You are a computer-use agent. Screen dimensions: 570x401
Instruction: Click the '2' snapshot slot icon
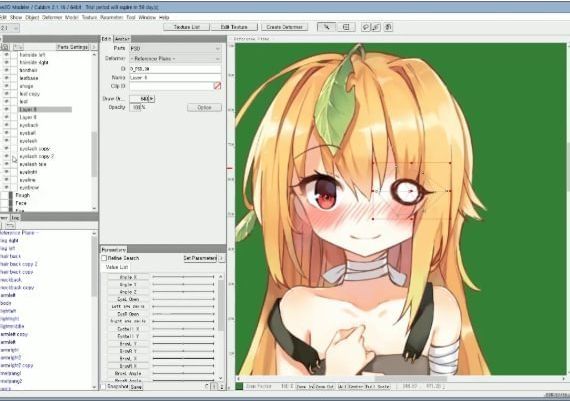pos(221,386)
